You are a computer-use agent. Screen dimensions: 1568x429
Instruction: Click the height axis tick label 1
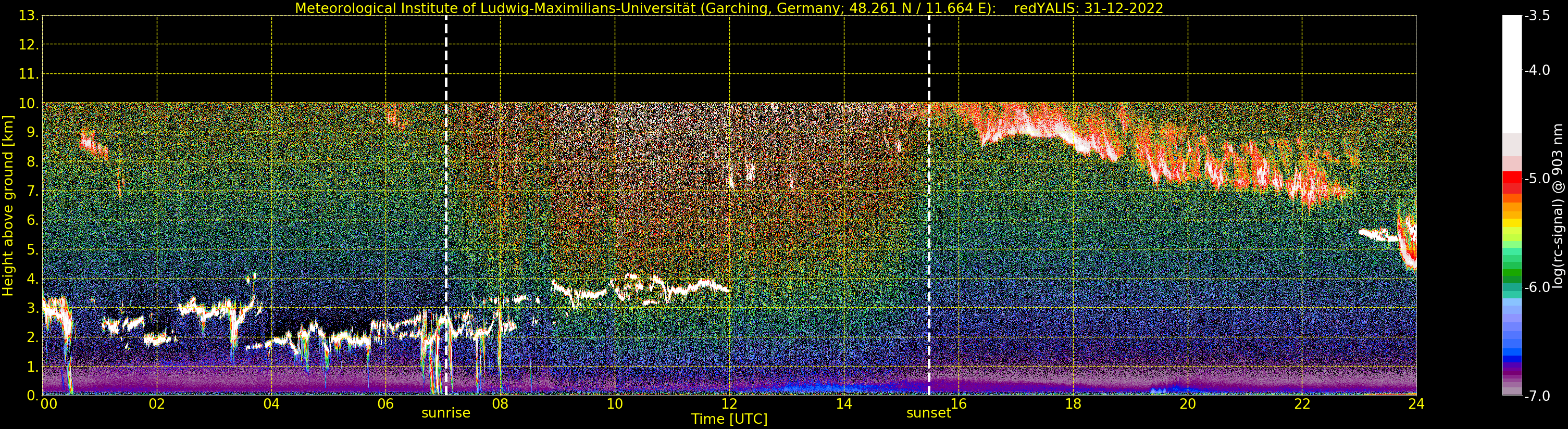point(32,367)
